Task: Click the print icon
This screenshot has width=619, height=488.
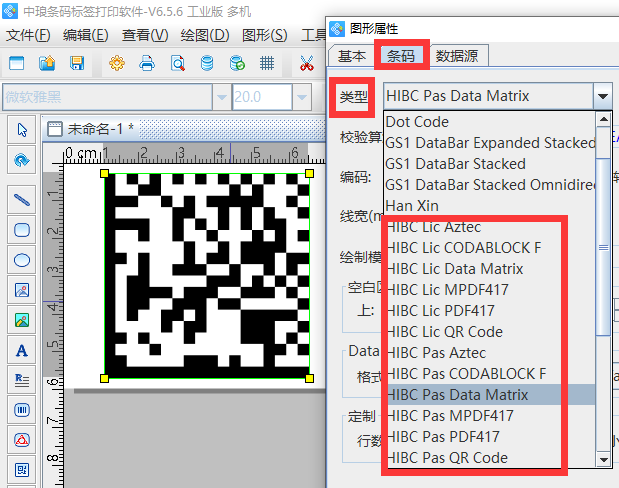Action: (x=147, y=63)
